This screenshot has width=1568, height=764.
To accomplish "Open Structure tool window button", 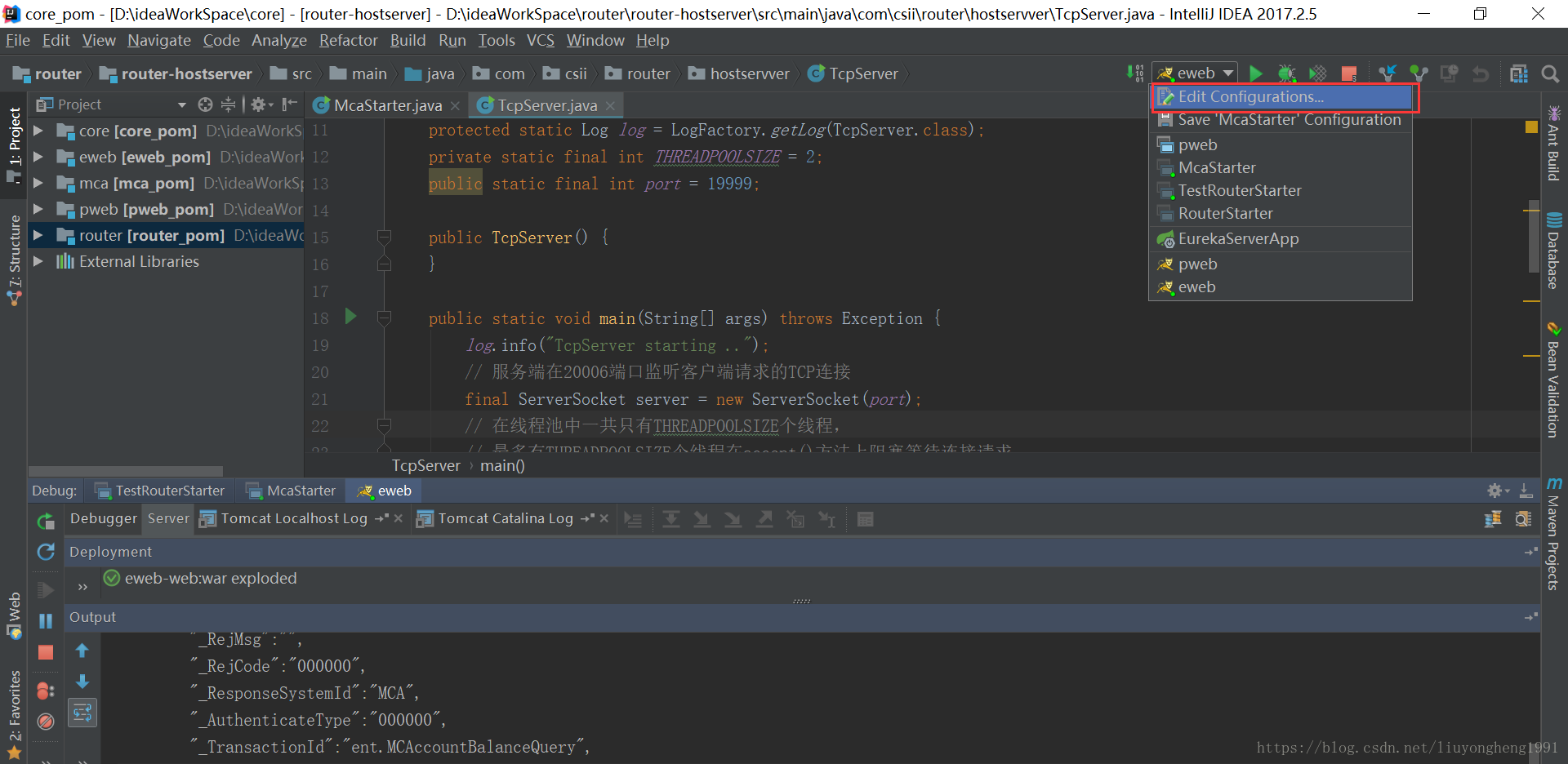I will (14, 260).
